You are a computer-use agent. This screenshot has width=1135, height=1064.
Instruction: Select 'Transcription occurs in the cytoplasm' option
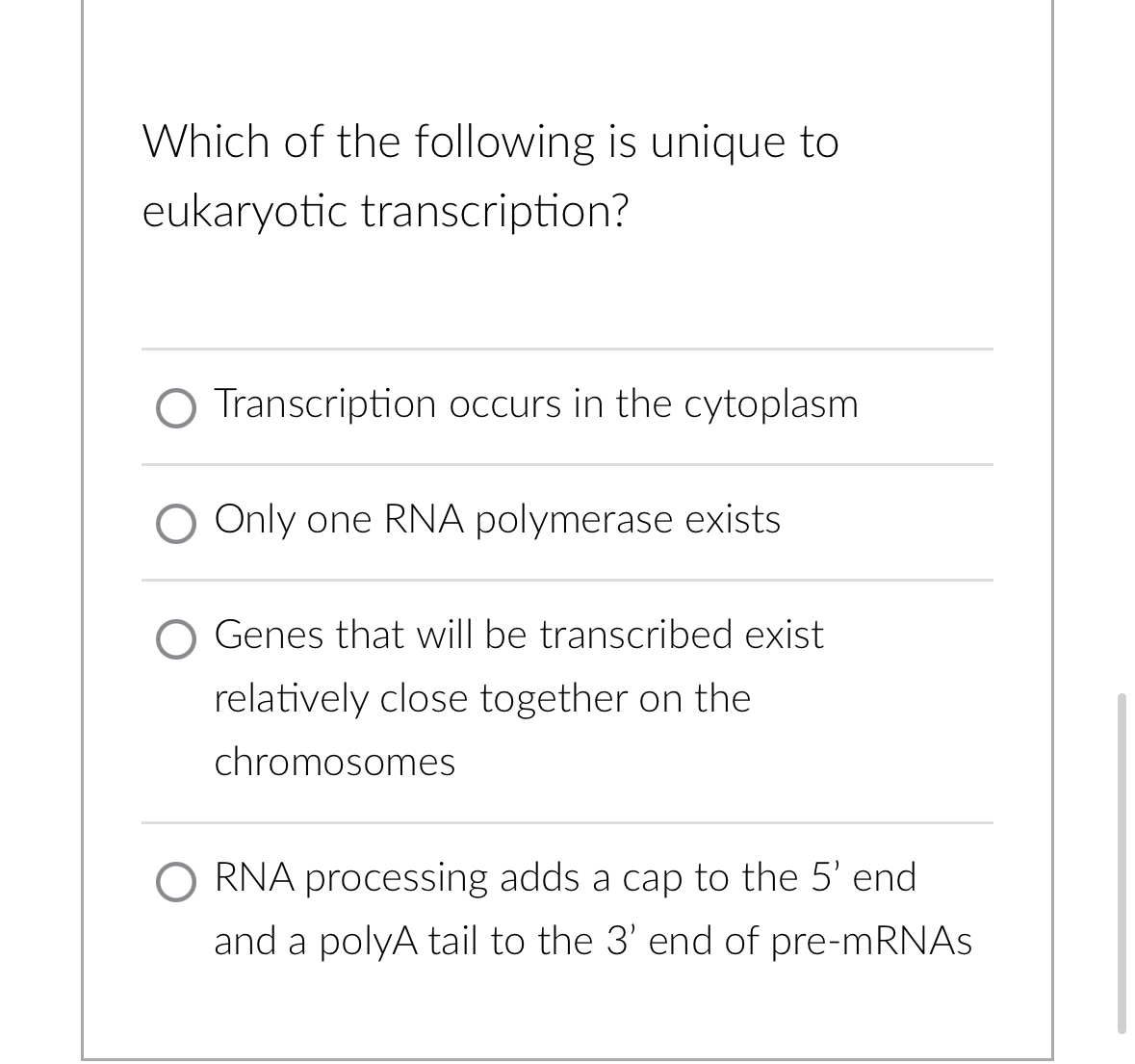[x=536, y=404]
